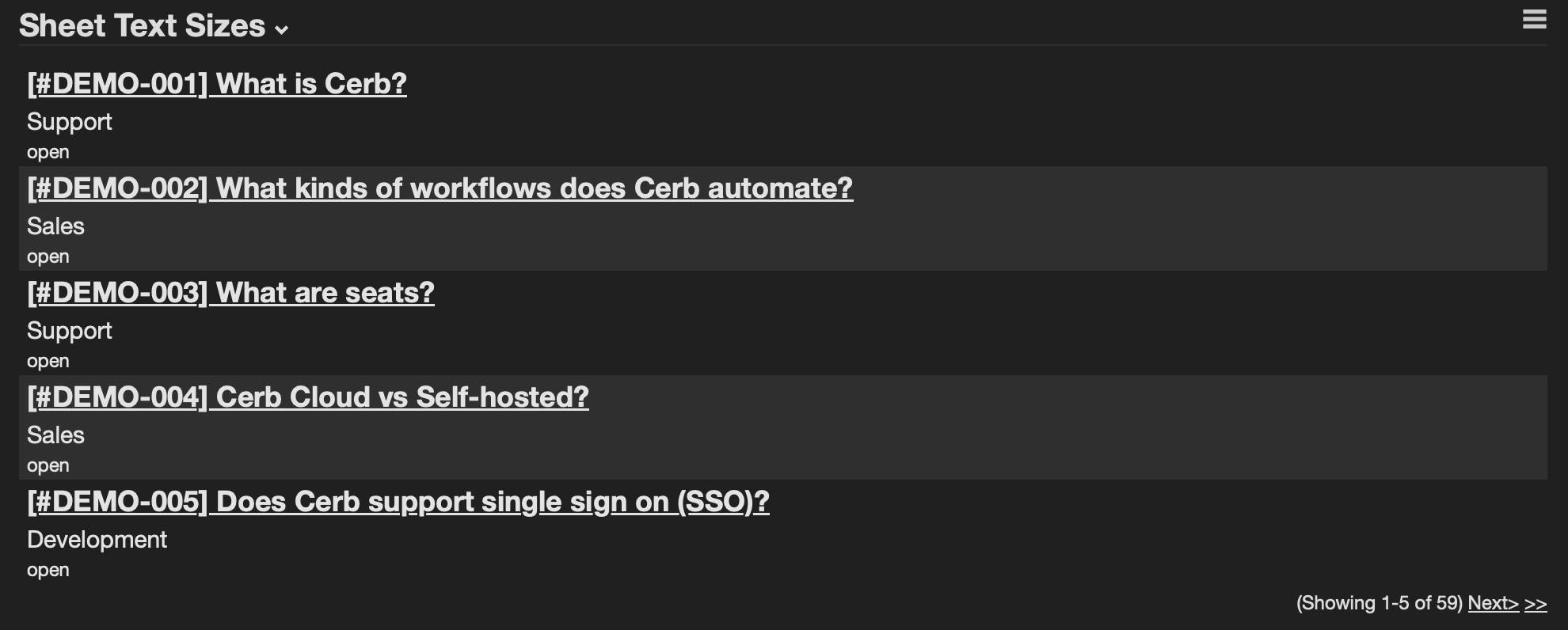This screenshot has height=630, width=1568.
Task: Select the Sales label under DEMO-004
Action: (x=55, y=435)
